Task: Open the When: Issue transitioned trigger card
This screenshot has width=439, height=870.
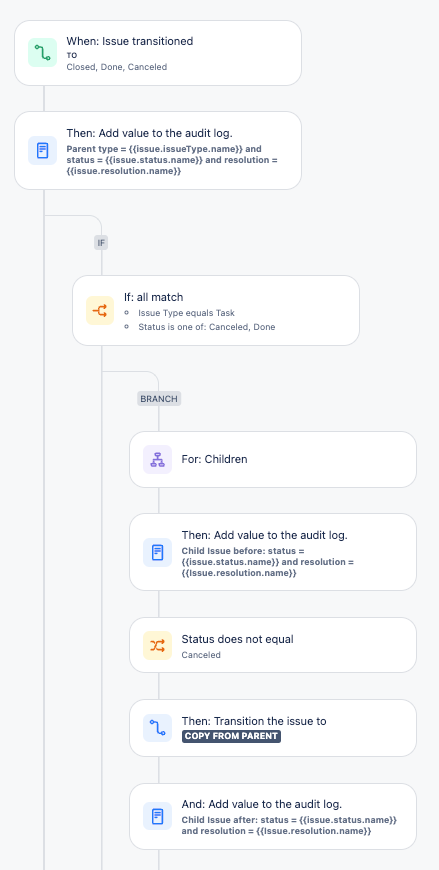Action: click(x=158, y=53)
